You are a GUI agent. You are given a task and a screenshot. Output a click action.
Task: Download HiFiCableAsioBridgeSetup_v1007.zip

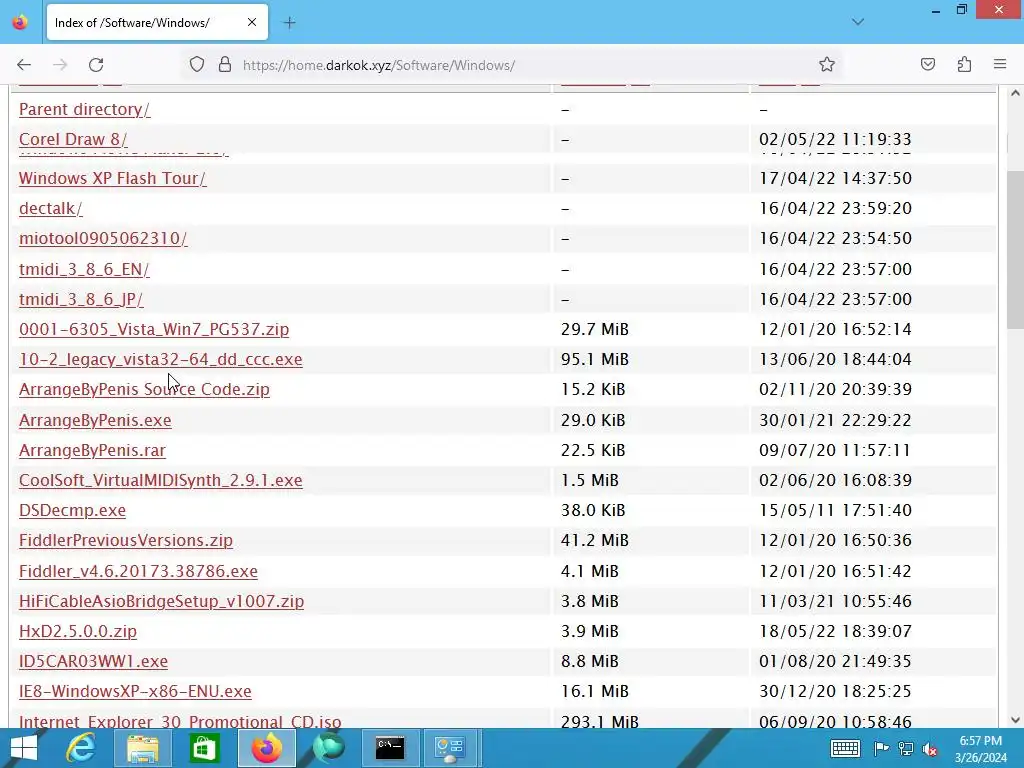click(161, 601)
